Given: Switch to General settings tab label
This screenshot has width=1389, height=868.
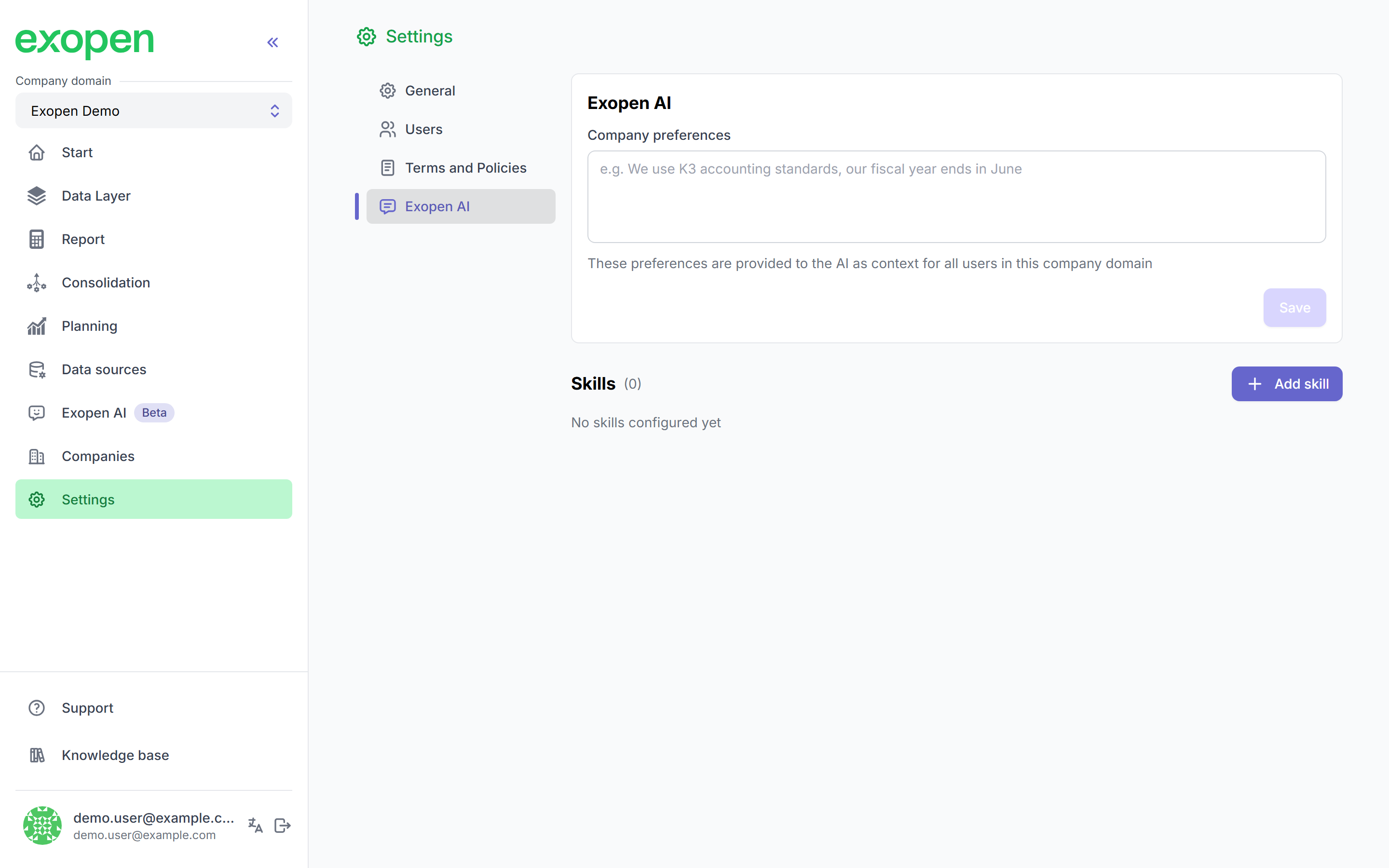Looking at the screenshot, I should click(x=430, y=91).
